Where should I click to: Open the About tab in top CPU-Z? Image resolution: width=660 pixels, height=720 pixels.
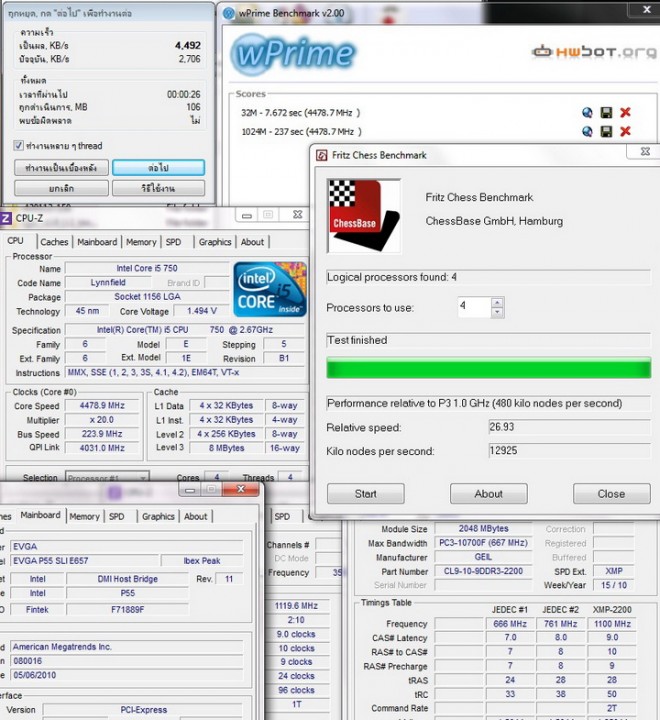point(252,242)
